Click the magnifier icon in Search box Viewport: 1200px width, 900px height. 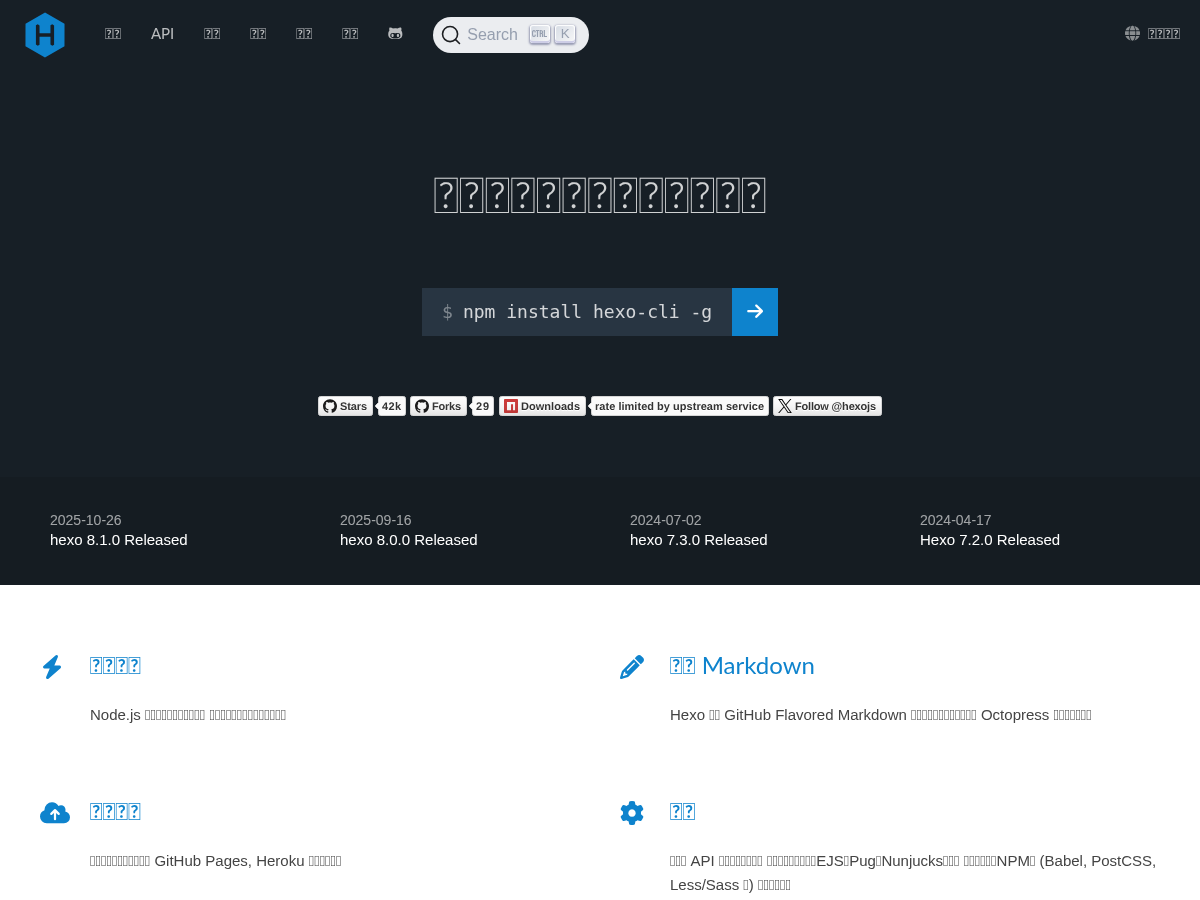[x=451, y=35]
